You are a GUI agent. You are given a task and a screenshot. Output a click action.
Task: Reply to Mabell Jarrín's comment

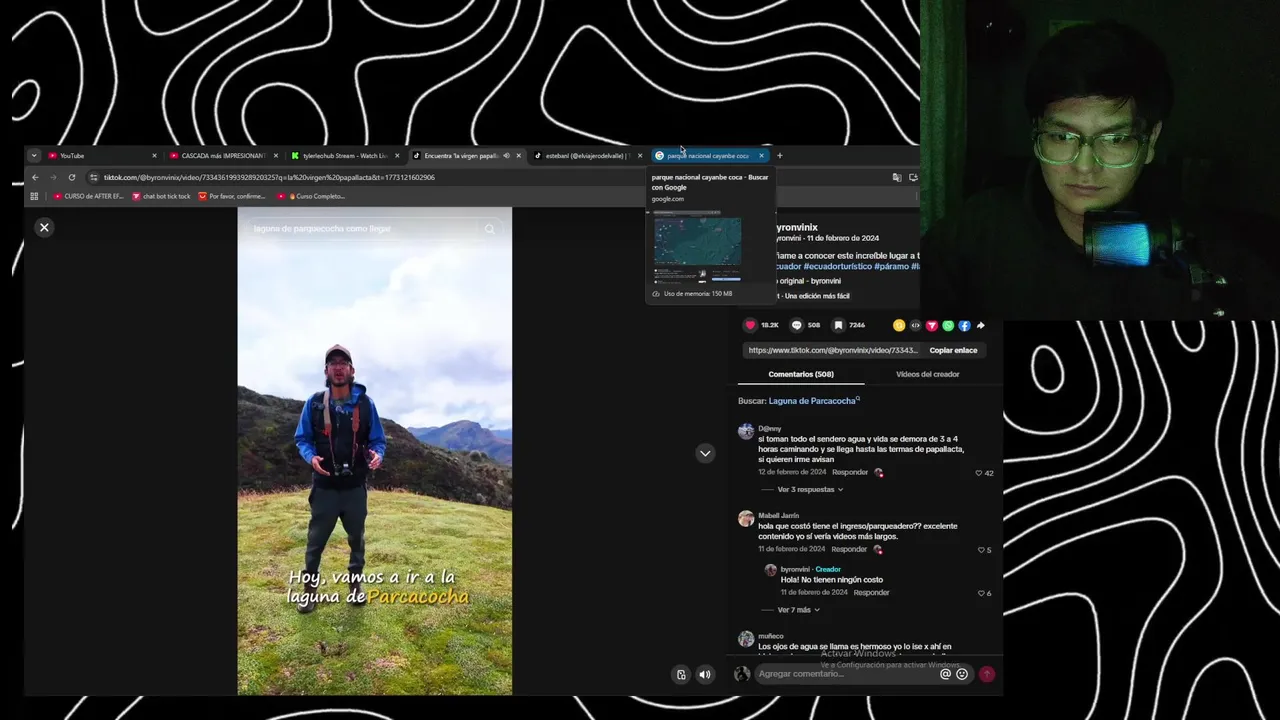[x=849, y=549]
